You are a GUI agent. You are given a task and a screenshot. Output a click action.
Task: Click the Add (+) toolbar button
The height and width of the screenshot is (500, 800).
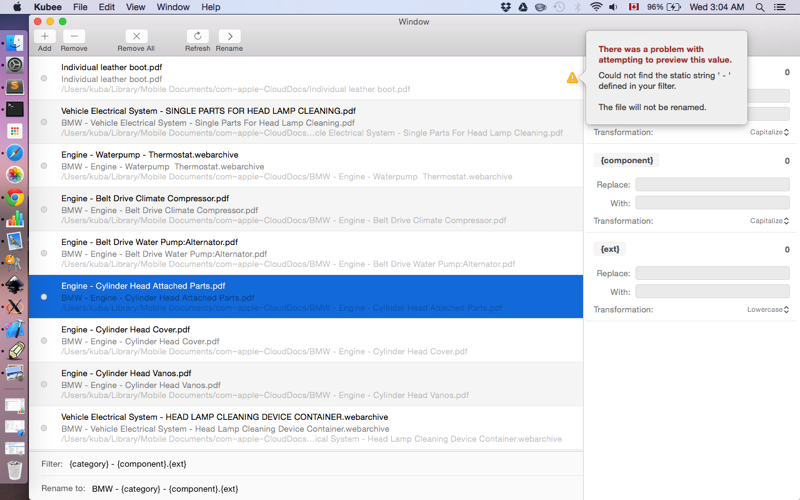point(45,36)
